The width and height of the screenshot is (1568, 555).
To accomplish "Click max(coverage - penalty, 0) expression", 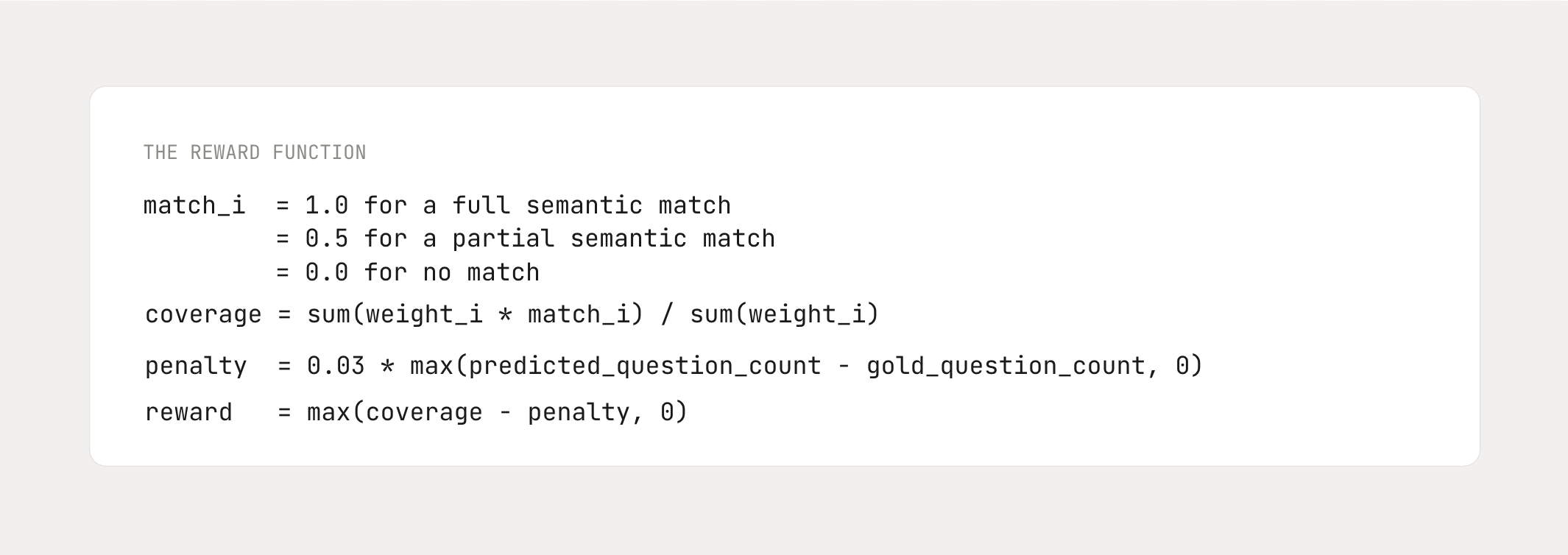I will point(498,412).
